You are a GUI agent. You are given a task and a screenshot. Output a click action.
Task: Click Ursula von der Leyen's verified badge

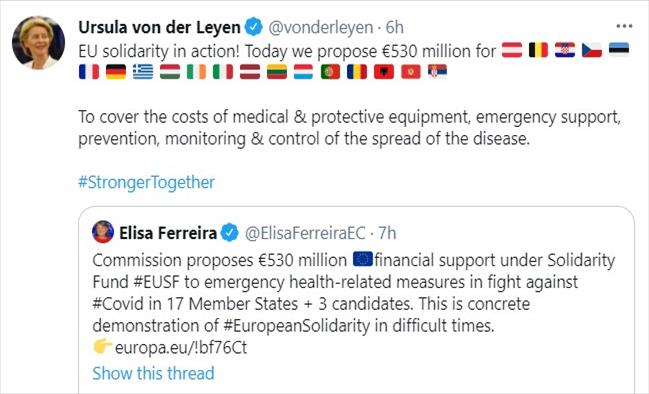point(254,27)
